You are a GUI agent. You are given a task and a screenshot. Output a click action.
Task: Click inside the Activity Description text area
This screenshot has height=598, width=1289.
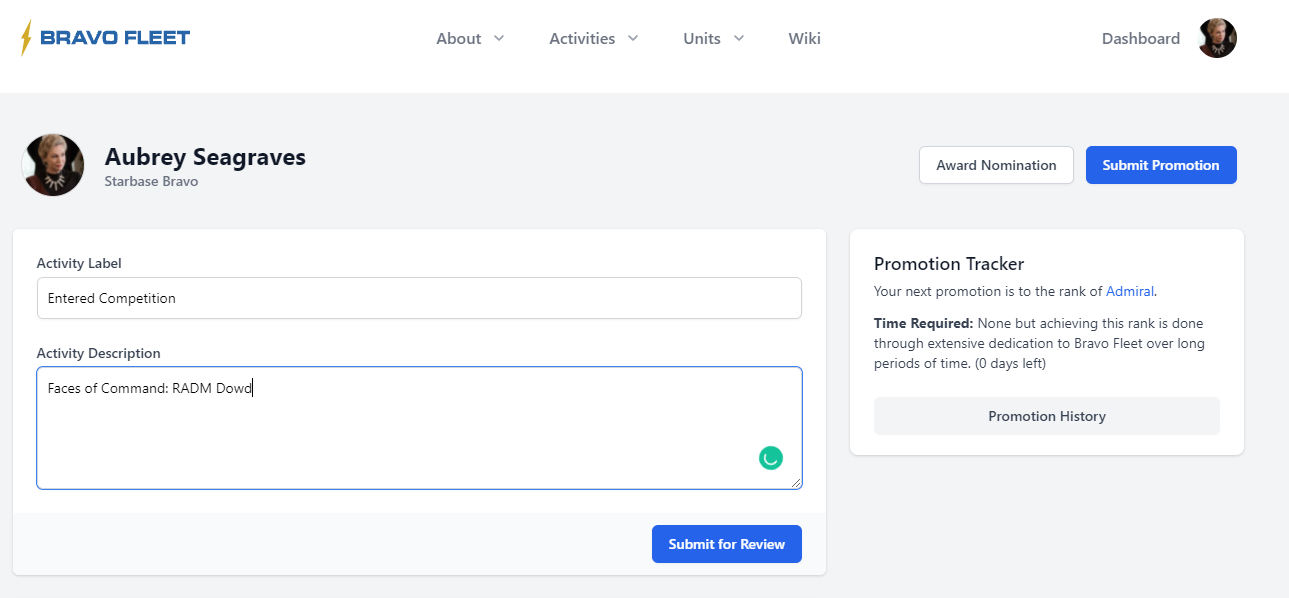[400, 430]
